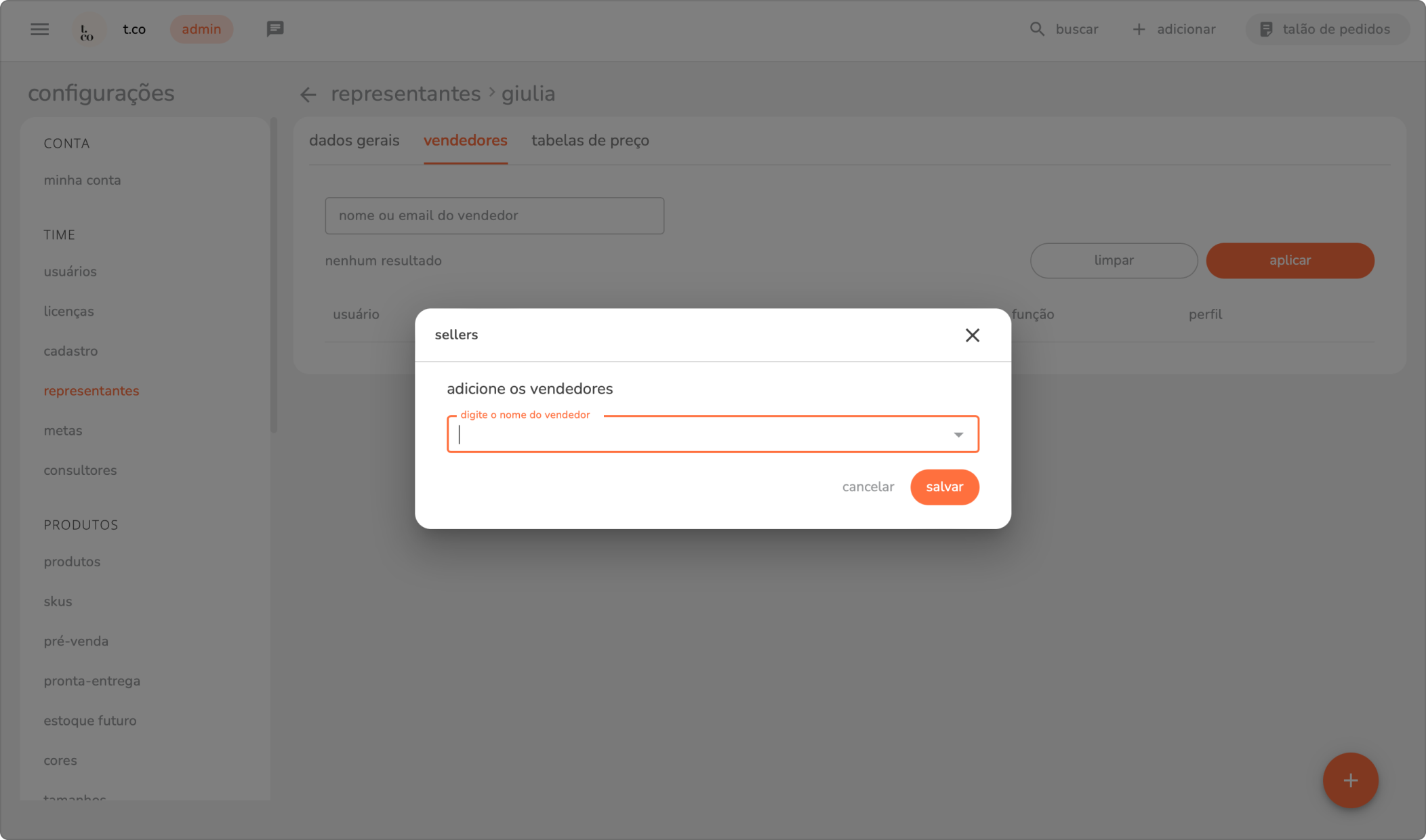Select the vendedores tab

(x=465, y=141)
